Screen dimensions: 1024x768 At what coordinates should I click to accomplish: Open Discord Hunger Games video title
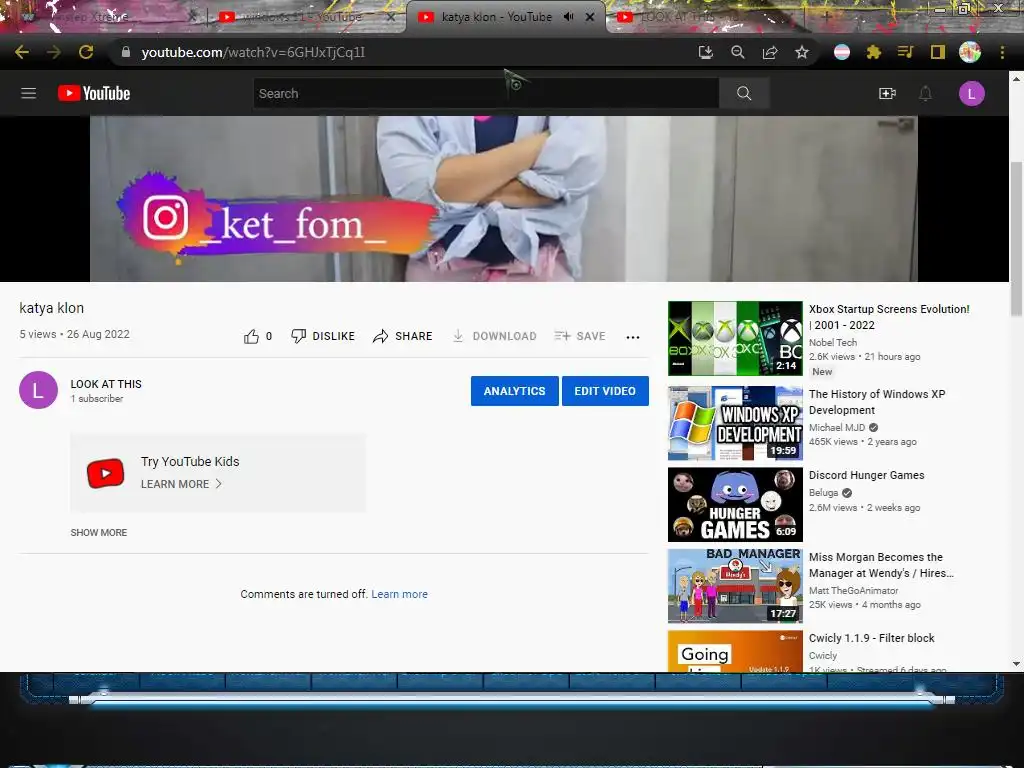(867, 475)
